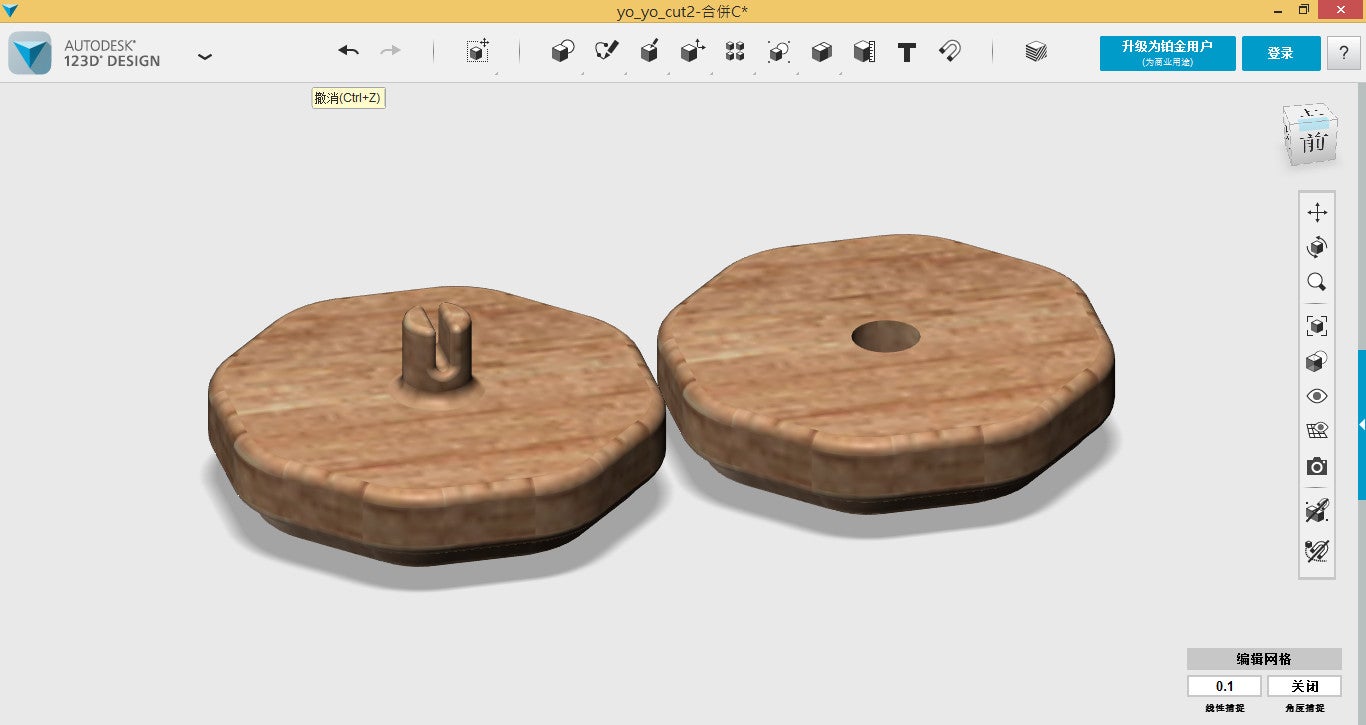This screenshot has height=725, width=1366.
Task: Select the yo-yo half with the hole
Action: 884,375
